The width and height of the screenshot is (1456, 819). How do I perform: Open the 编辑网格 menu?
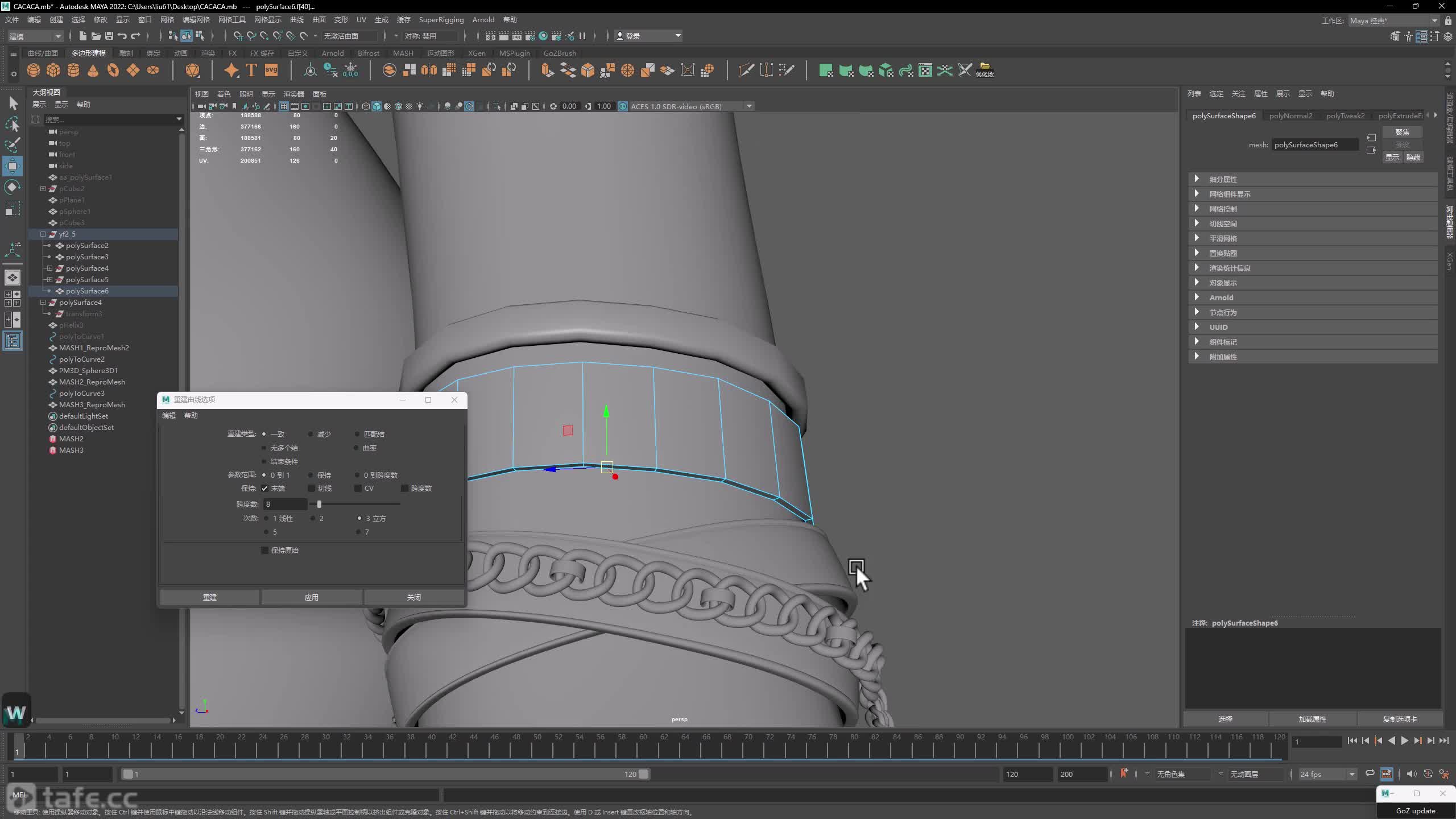196,19
